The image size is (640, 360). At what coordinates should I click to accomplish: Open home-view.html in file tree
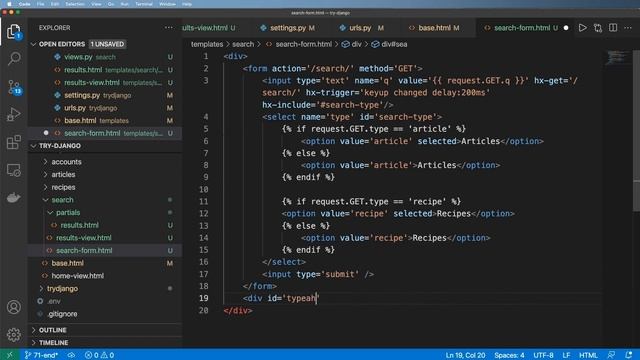coord(105,276)
